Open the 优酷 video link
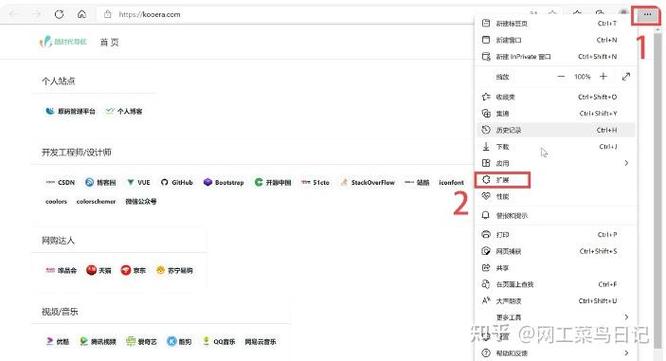 (x=57, y=341)
